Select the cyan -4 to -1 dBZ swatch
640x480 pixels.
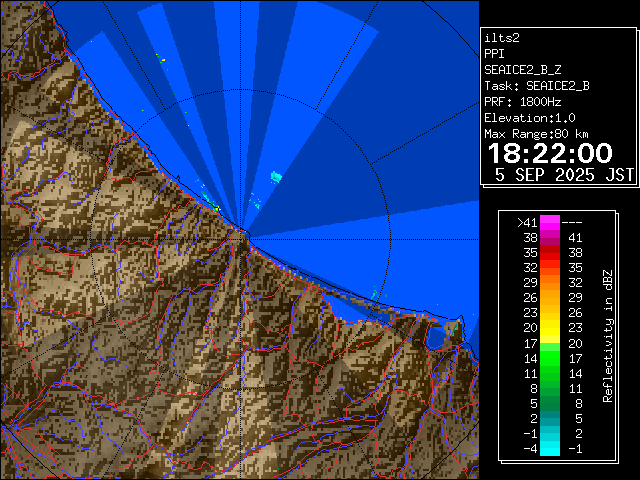(x=549, y=447)
